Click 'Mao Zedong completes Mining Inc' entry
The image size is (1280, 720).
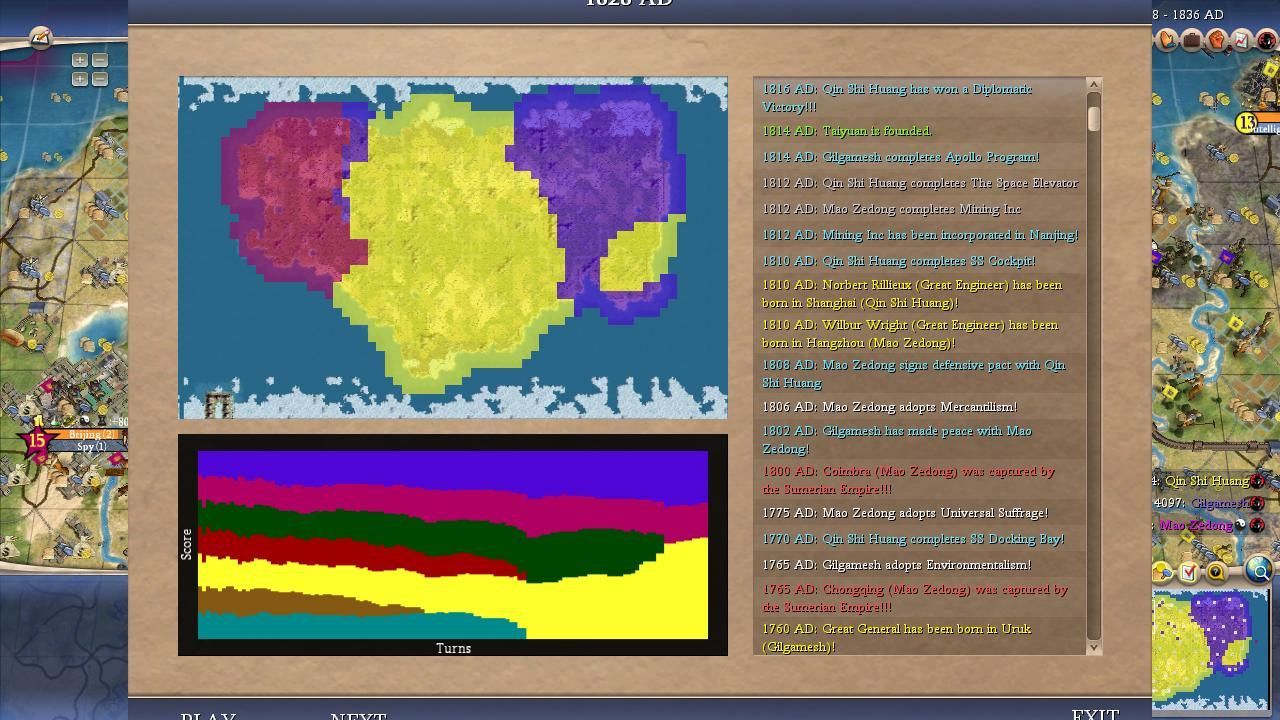click(920, 209)
